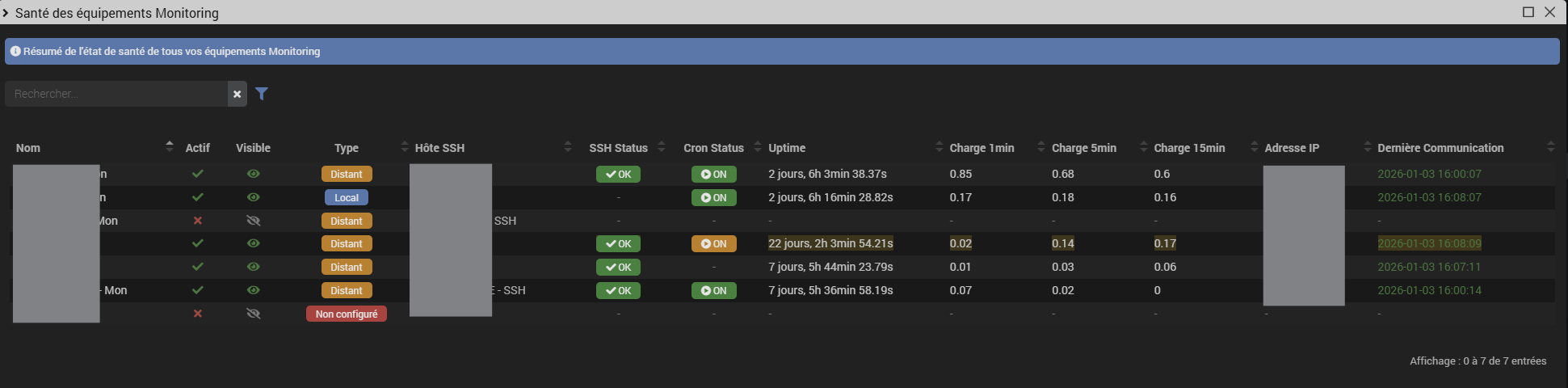1568x388 pixels.
Task: Sort the table by SSH Status header
Action: (x=618, y=148)
